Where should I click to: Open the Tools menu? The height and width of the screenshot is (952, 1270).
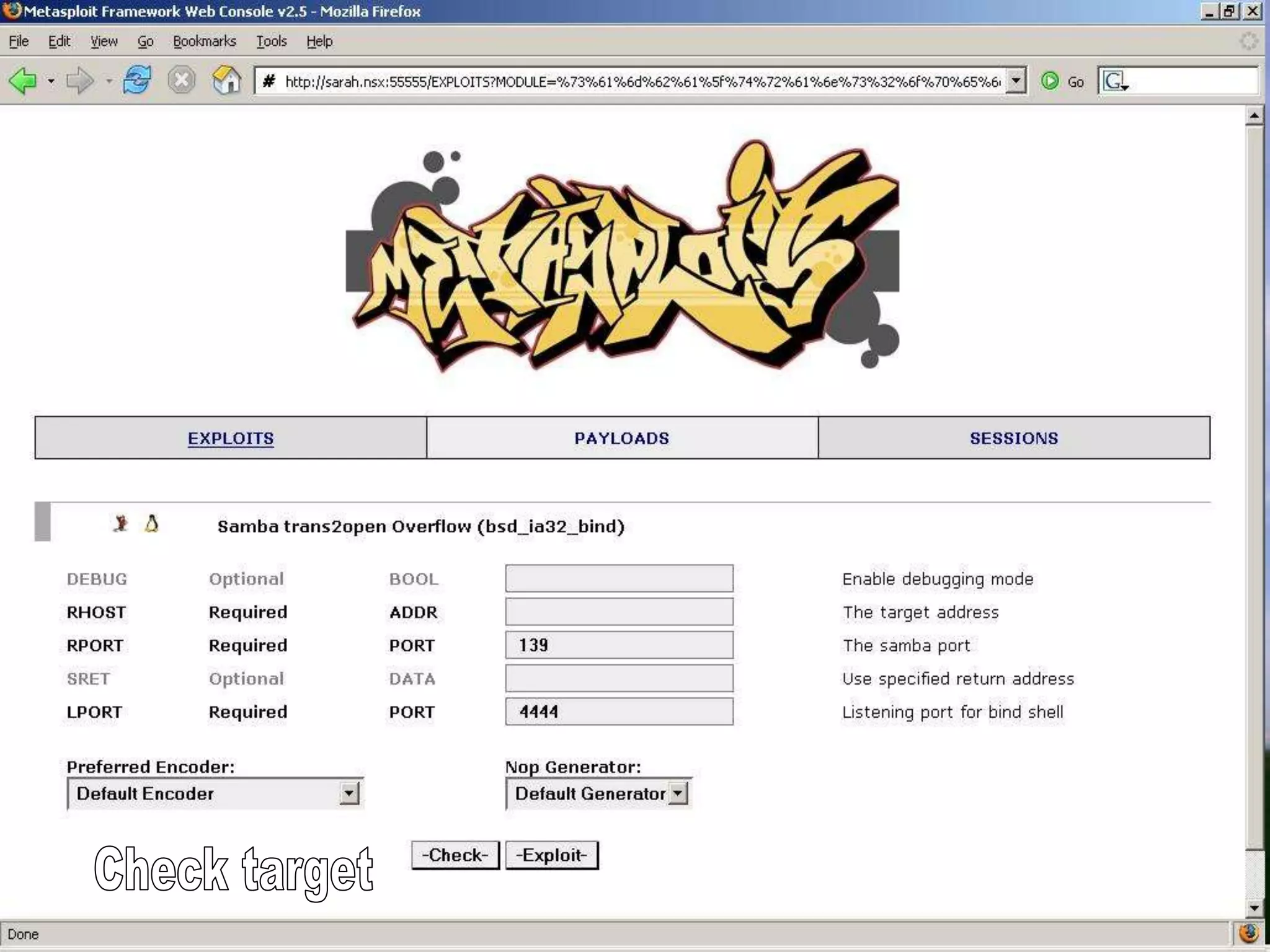(x=272, y=42)
